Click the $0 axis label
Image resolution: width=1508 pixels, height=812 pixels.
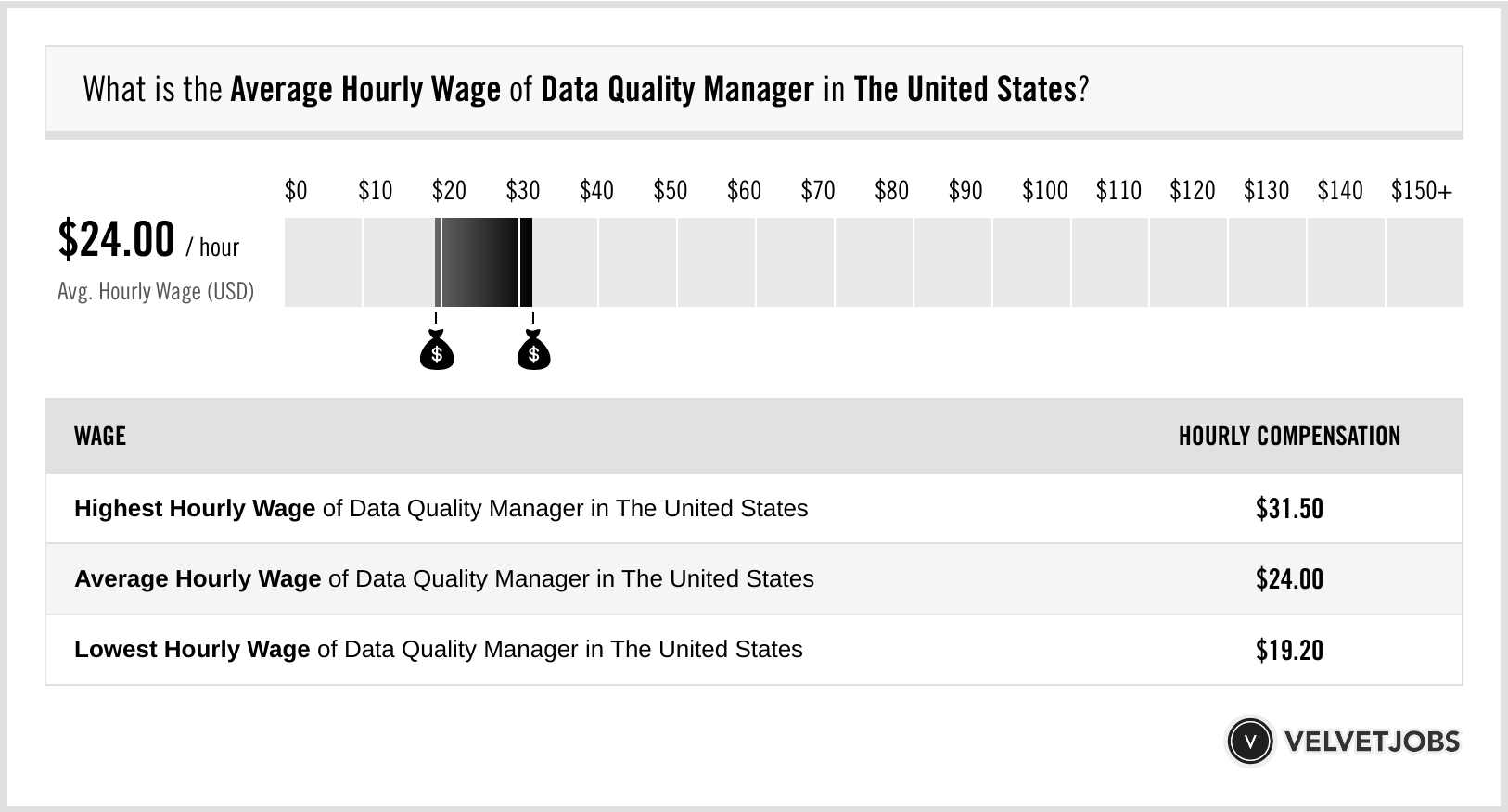point(296,191)
